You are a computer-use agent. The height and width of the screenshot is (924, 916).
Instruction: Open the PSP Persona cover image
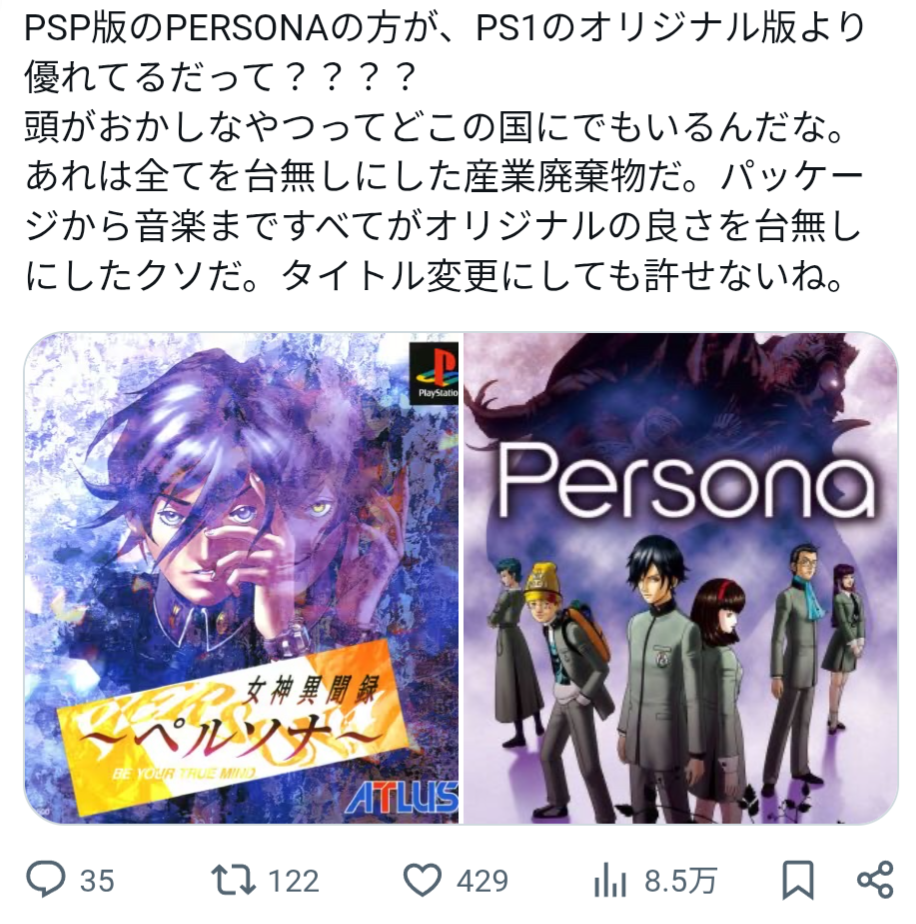[x=681, y=578]
